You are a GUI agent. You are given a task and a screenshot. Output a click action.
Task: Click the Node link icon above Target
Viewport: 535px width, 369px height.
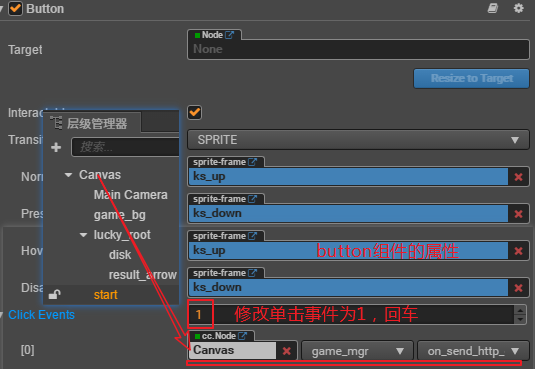(230, 35)
